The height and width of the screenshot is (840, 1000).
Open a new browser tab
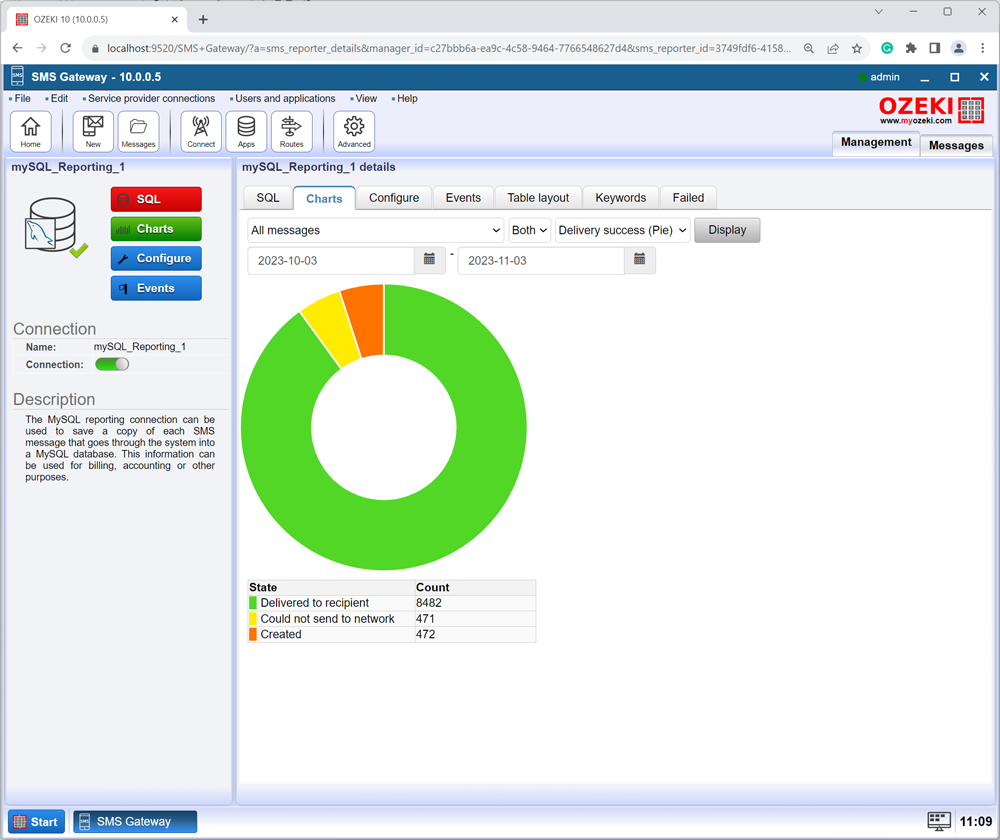pos(203,19)
